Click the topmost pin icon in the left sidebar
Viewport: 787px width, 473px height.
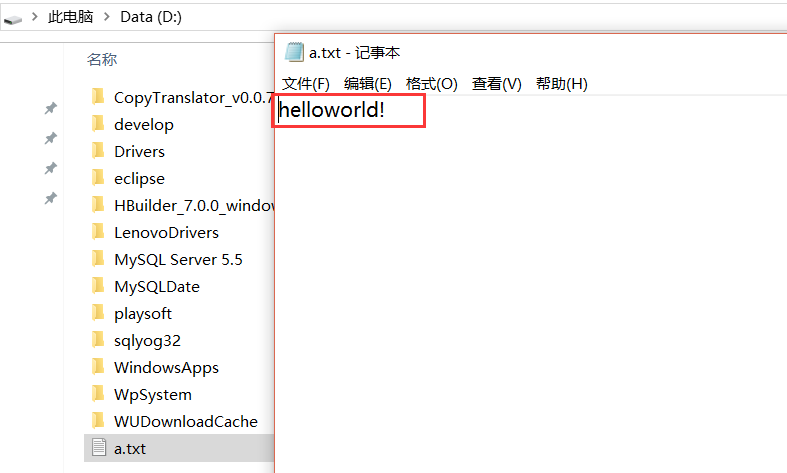coord(50,108)
